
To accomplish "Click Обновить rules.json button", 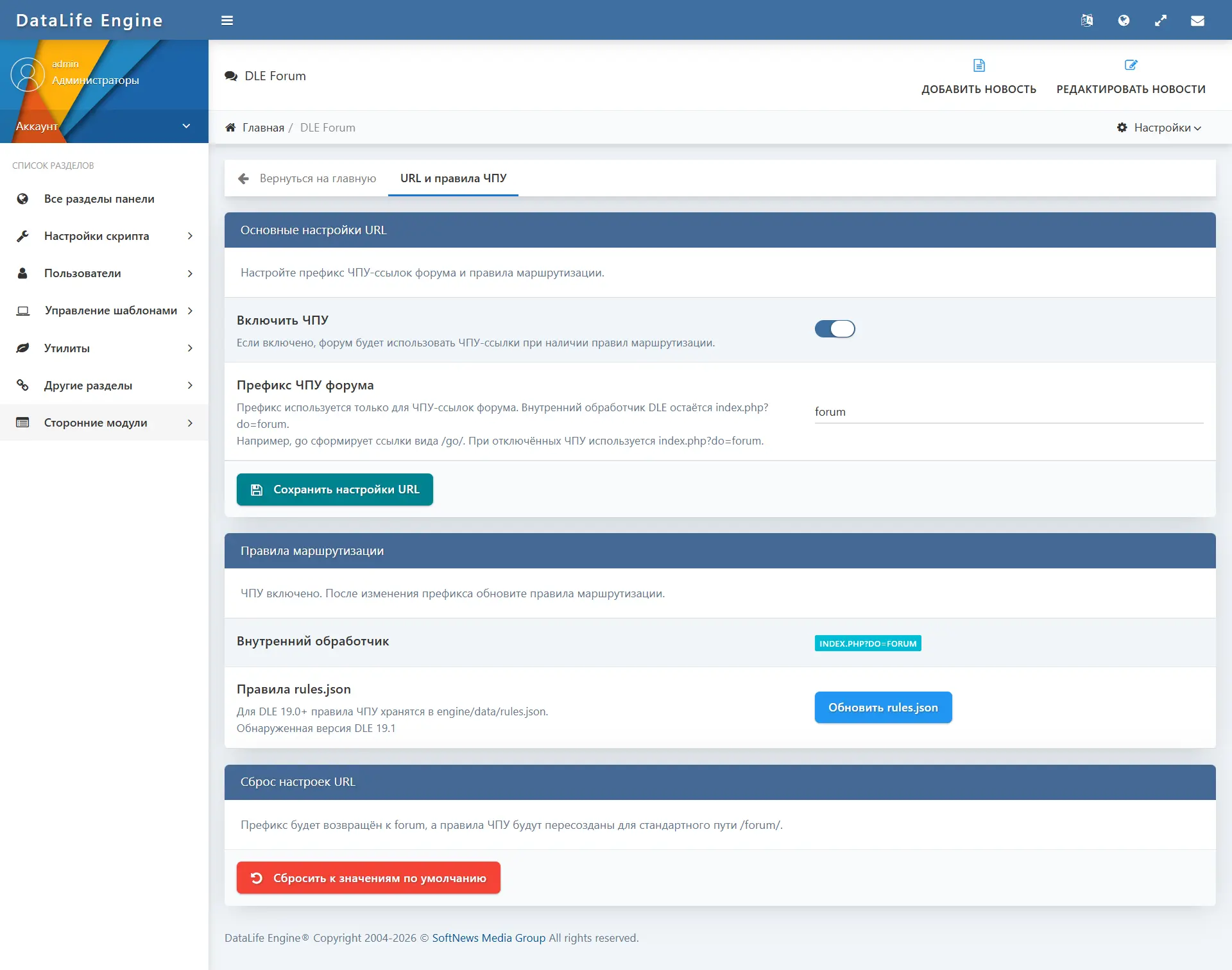I will pyautogui.click(x=883, y=707).
